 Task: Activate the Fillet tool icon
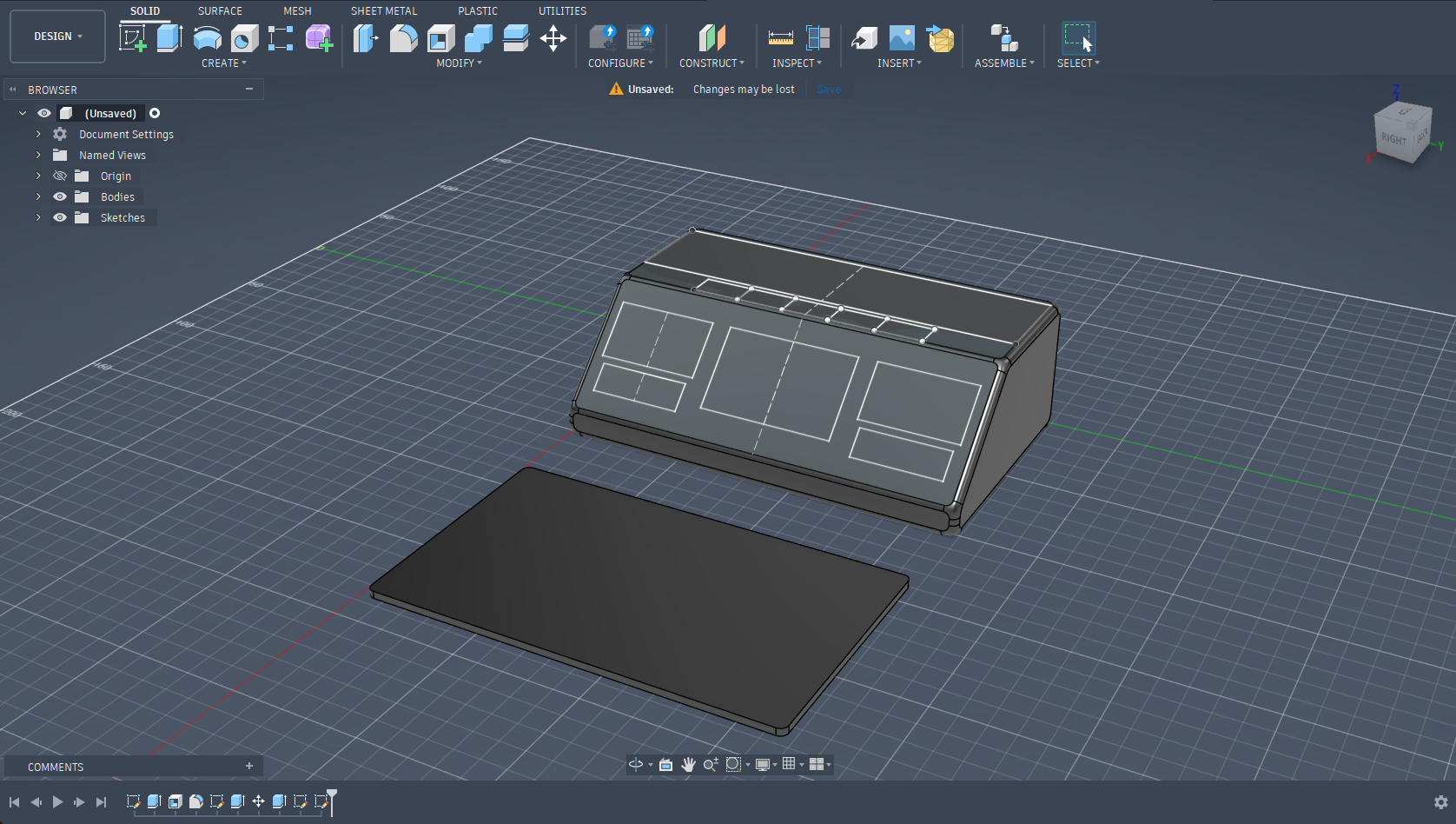pos(403,38)
